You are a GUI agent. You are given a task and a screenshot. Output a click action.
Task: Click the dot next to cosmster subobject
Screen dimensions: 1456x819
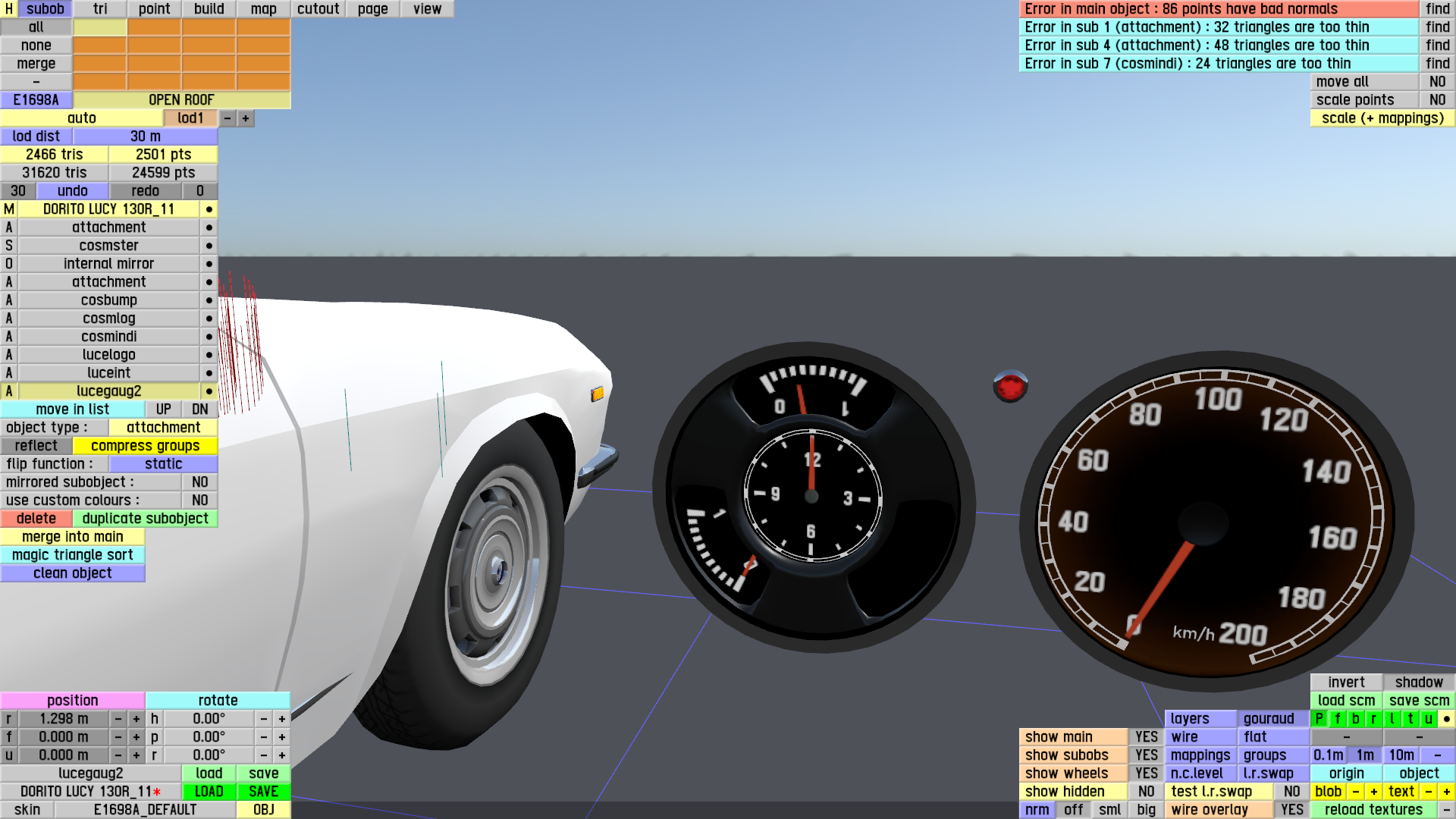point(209,246)
